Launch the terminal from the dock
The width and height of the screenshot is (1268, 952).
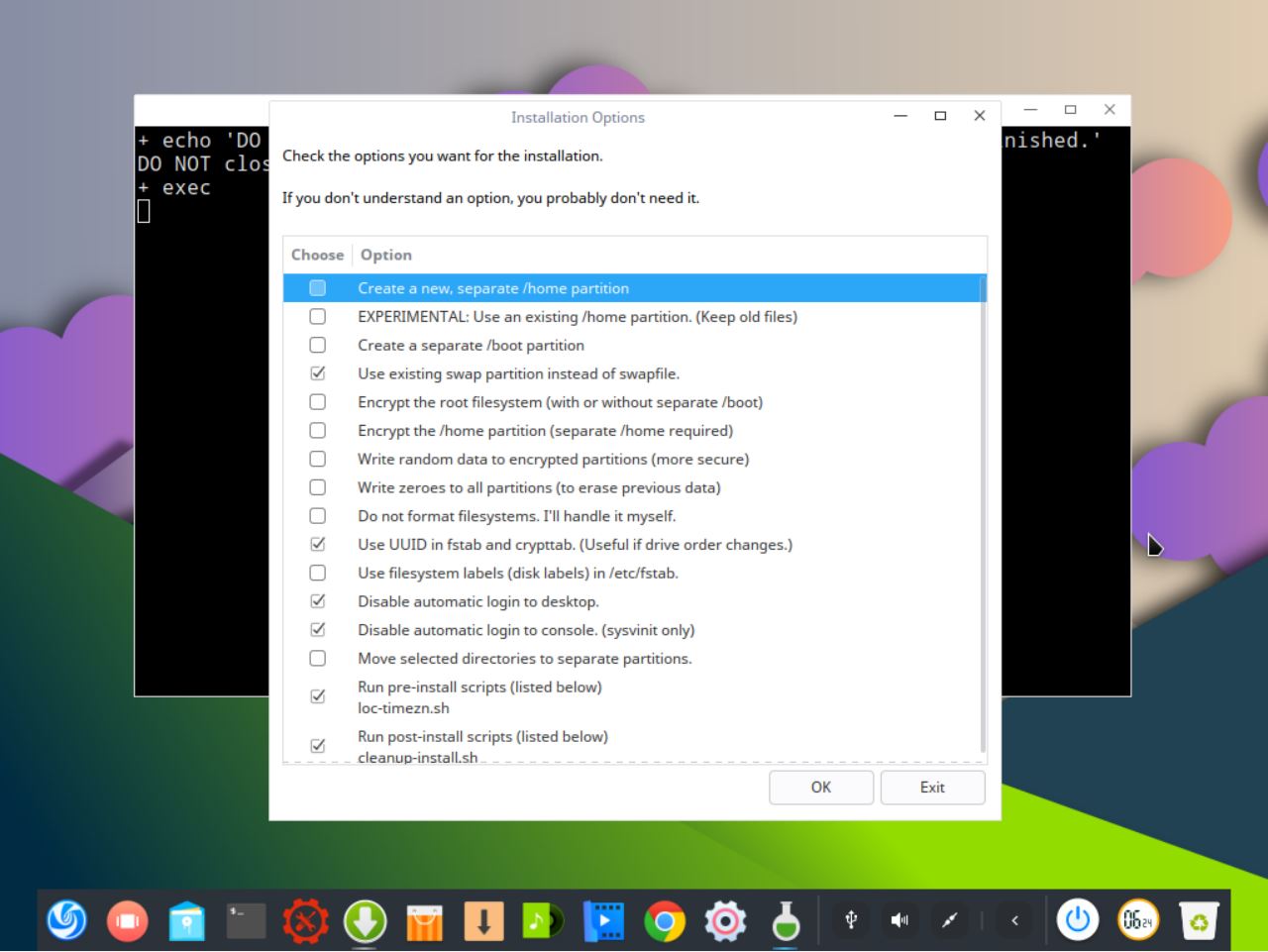[246, 921]
